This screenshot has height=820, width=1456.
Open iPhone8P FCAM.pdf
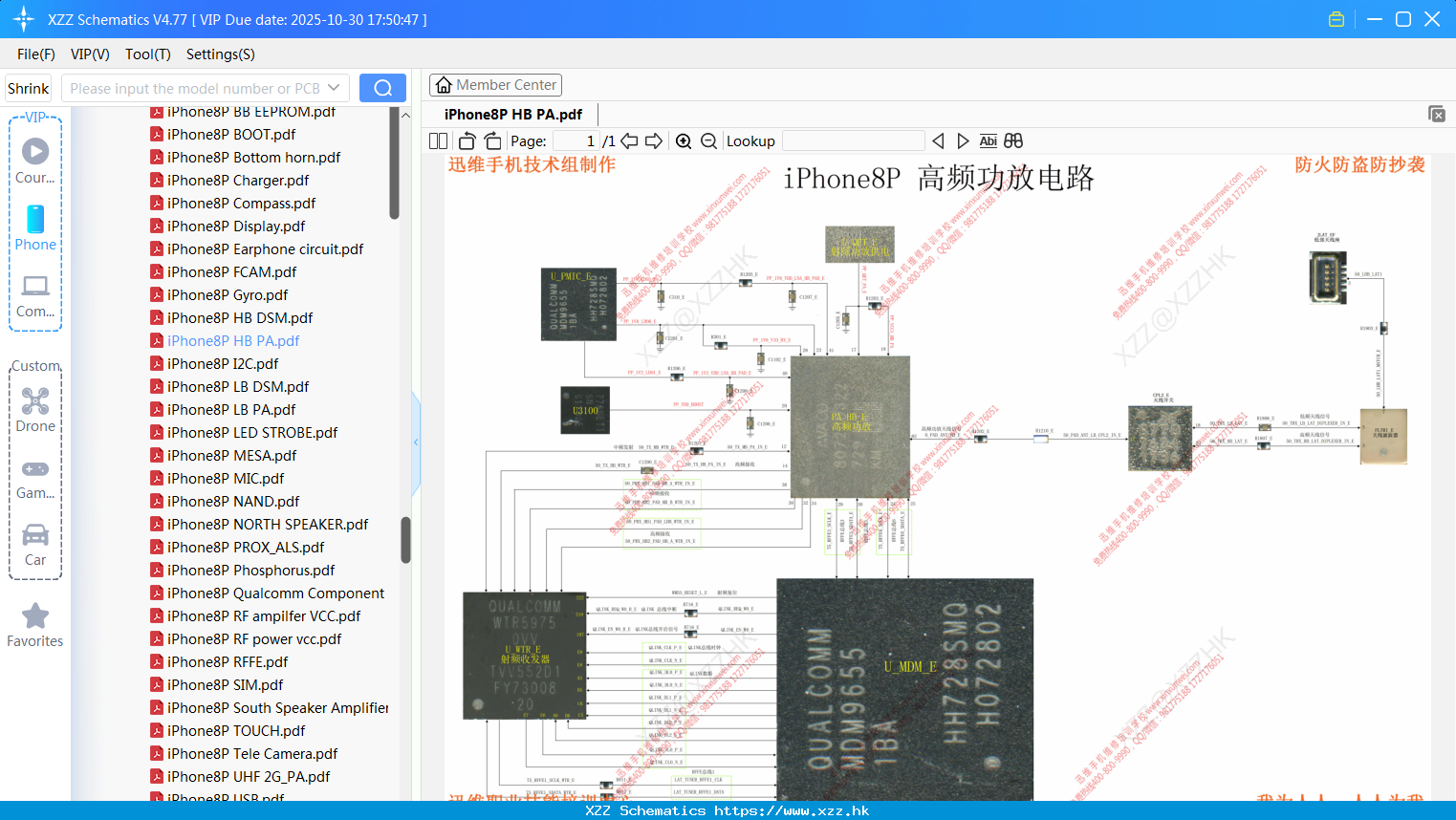(231, 271)
